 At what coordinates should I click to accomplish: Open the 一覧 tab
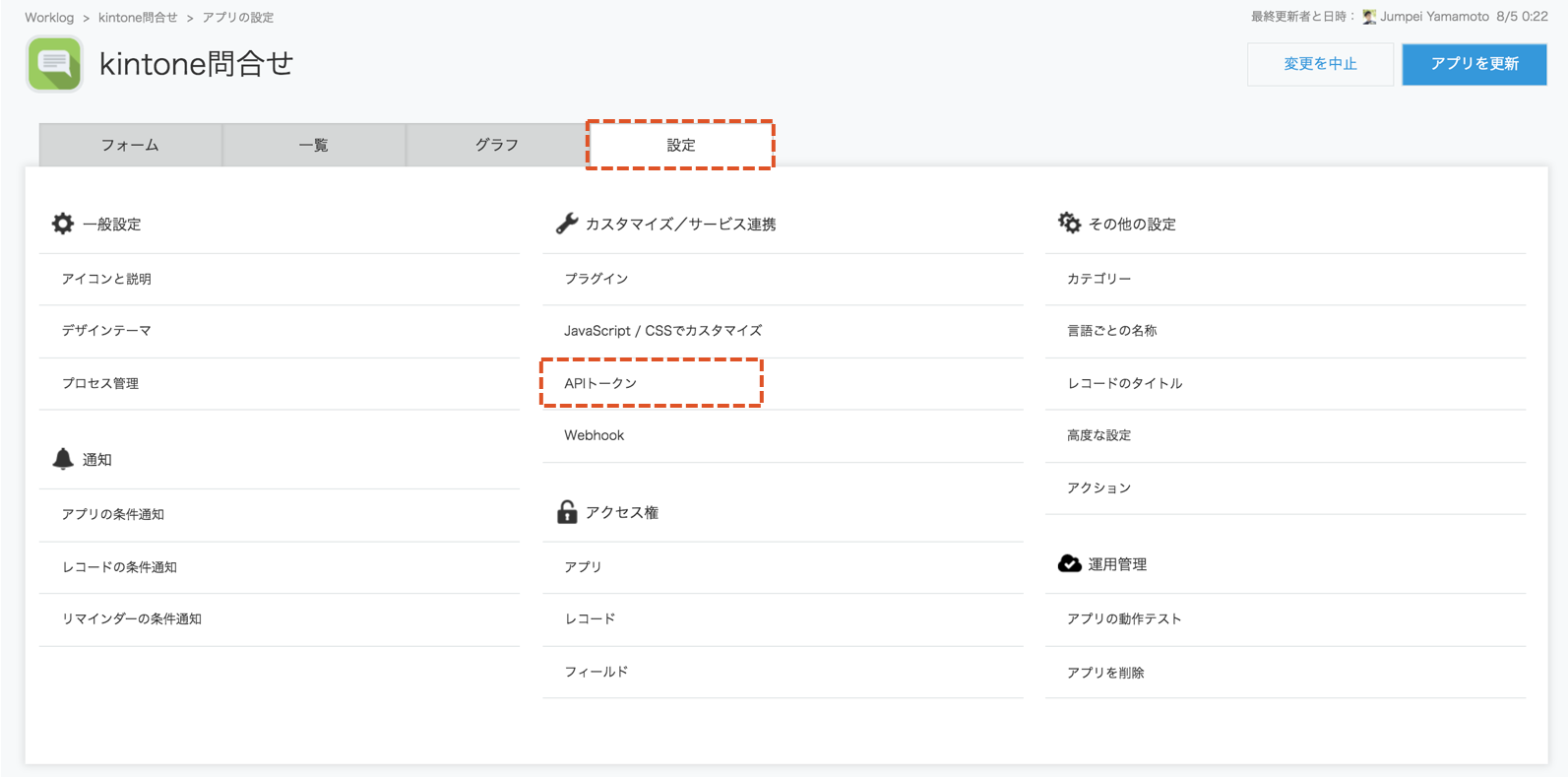tap(313, 145)
